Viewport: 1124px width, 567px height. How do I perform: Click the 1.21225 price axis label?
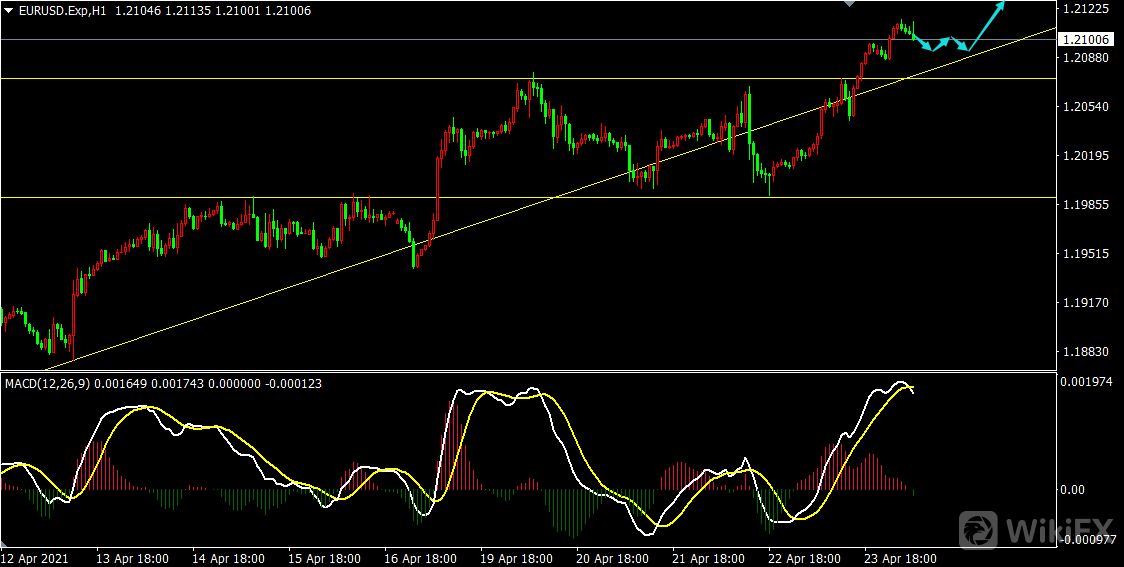click(x=1088, y=9)
